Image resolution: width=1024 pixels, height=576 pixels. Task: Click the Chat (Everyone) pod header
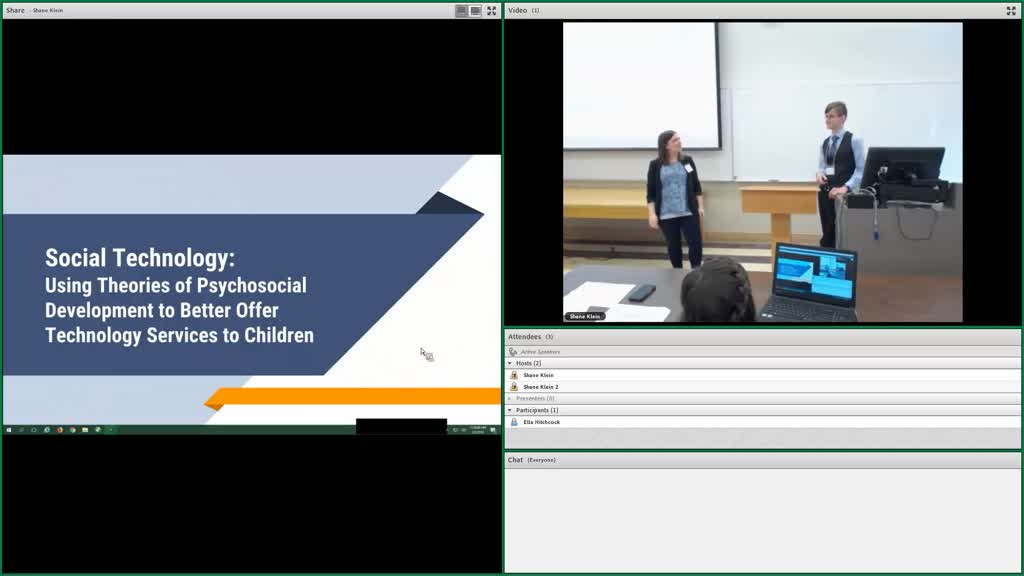coord(763,460)
